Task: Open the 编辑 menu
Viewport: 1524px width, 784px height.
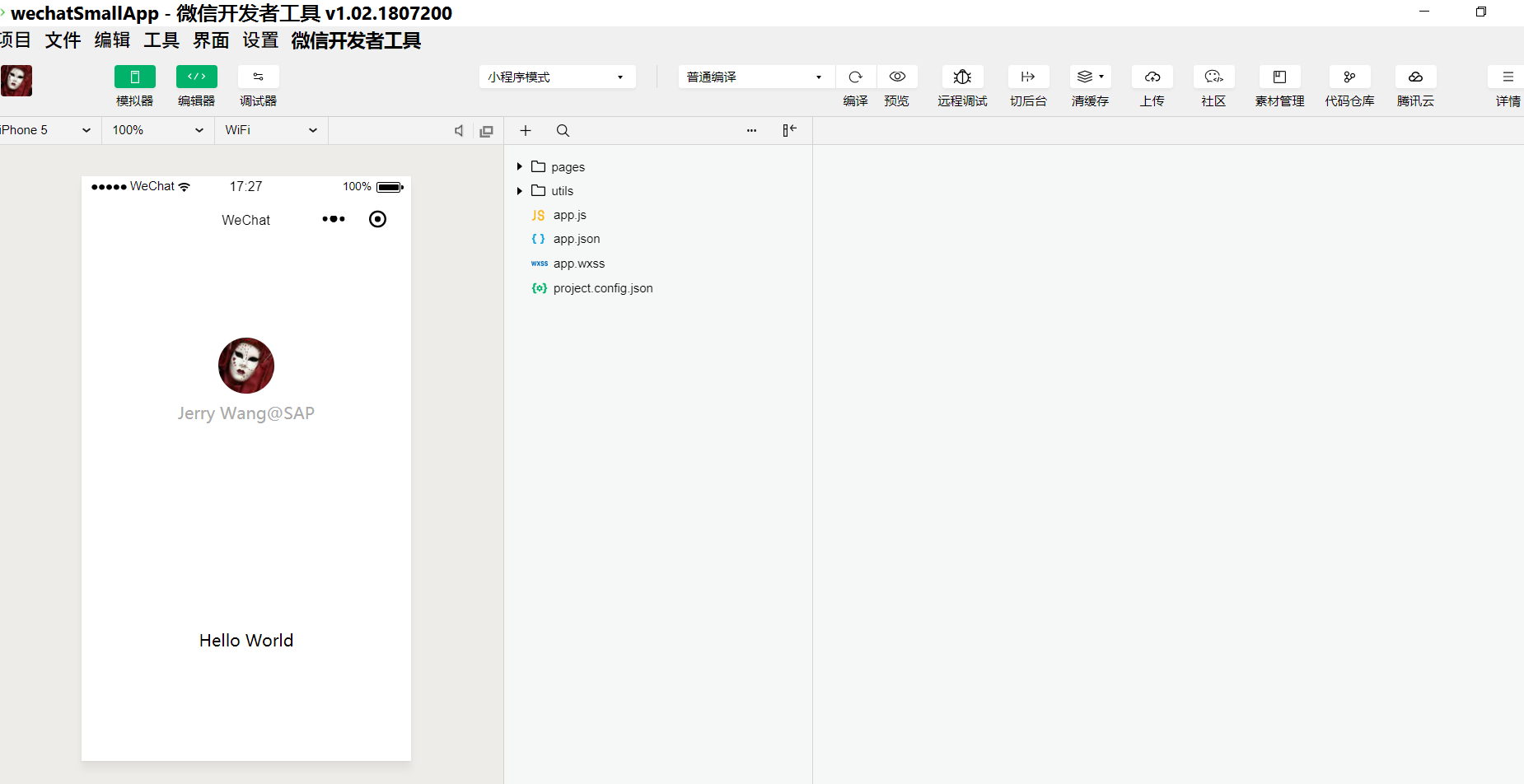Action: coord(112,40)
